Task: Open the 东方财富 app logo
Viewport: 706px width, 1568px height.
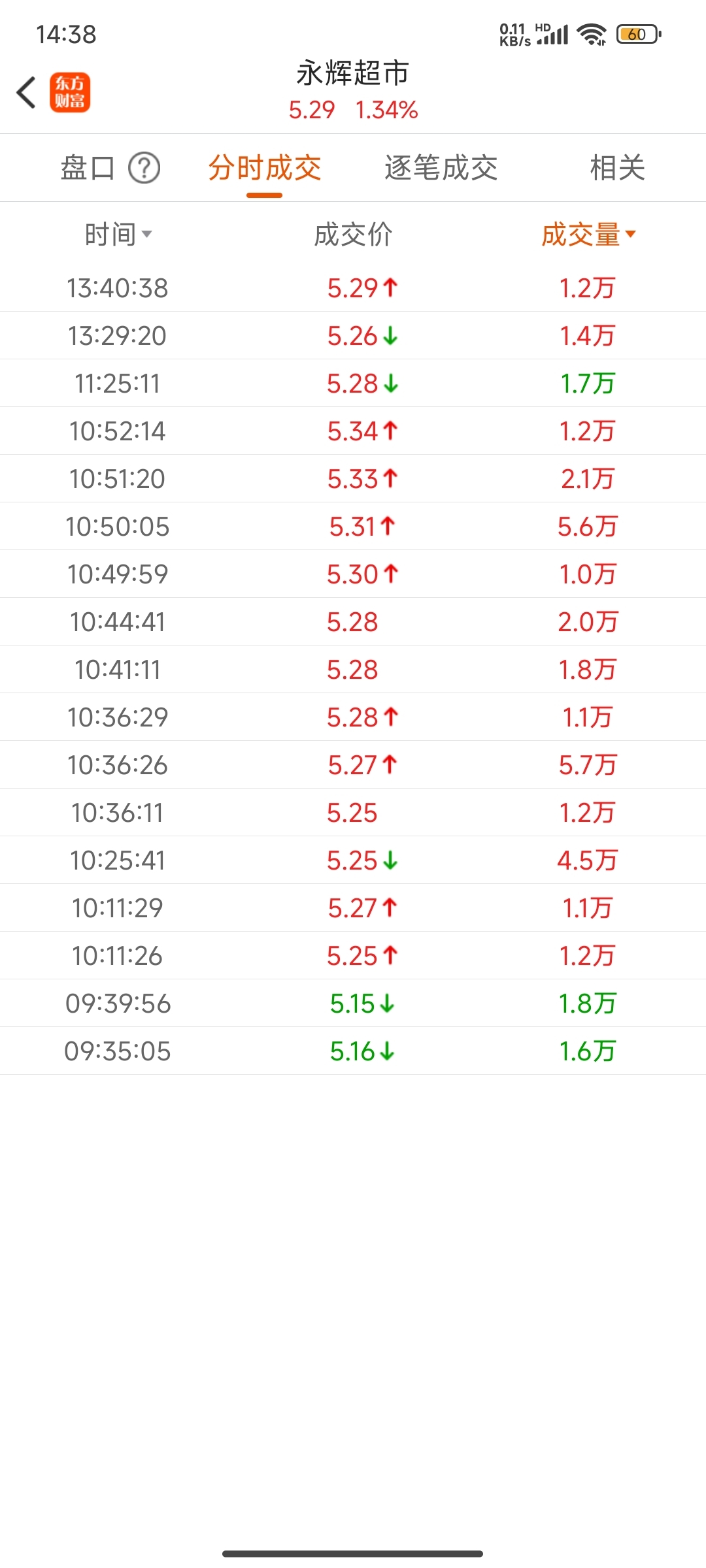Action: tap(70, 92)
